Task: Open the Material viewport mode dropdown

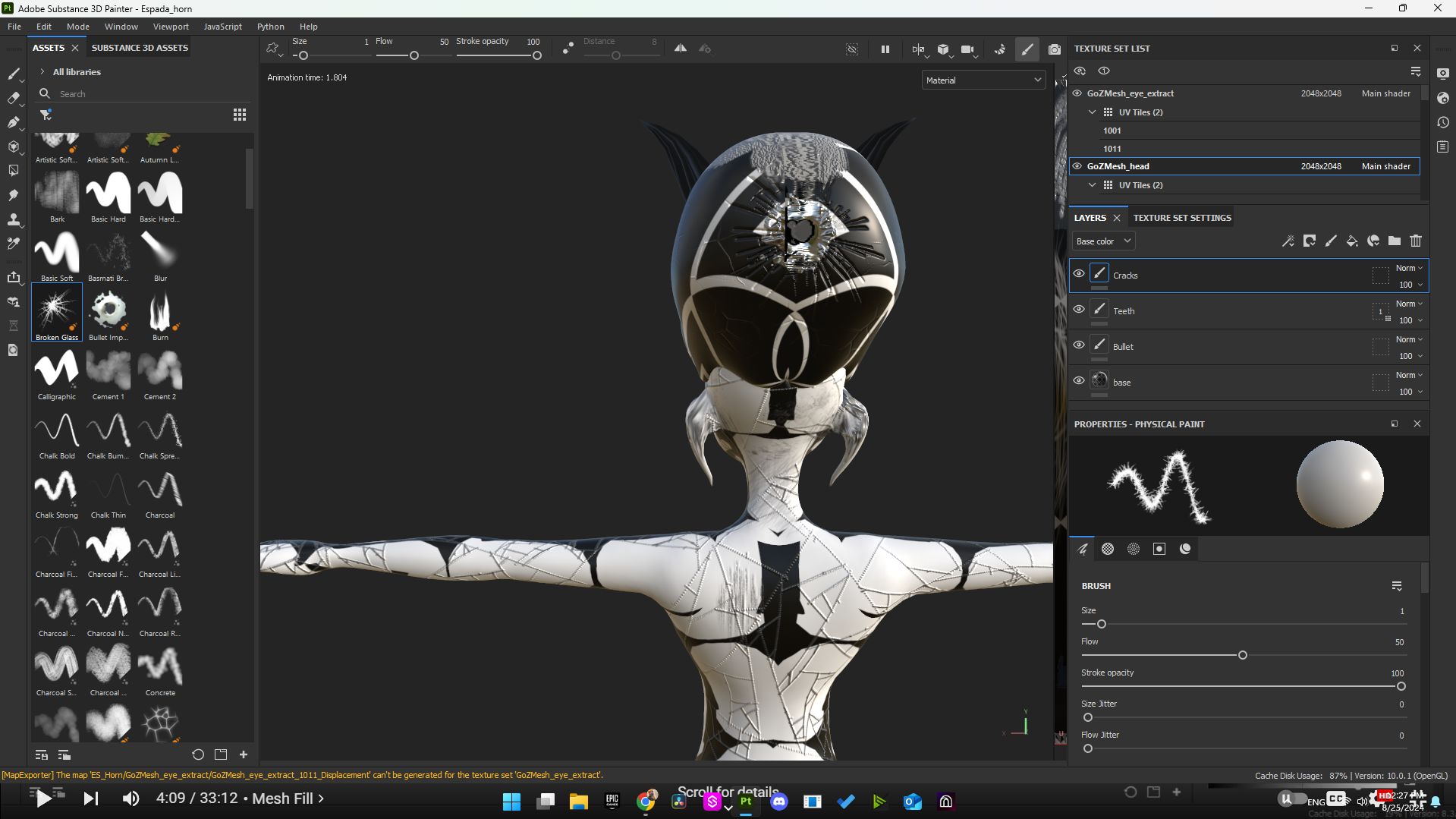Action: pos(983,80)
